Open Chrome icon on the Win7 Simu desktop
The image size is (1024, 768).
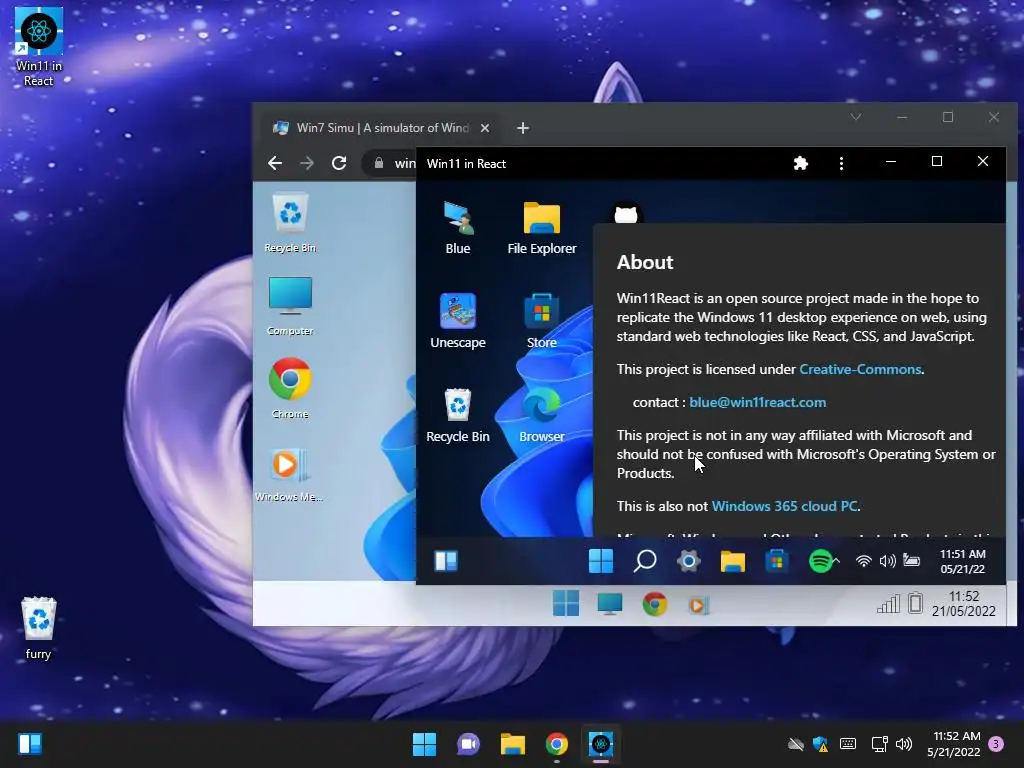point(290,388)
